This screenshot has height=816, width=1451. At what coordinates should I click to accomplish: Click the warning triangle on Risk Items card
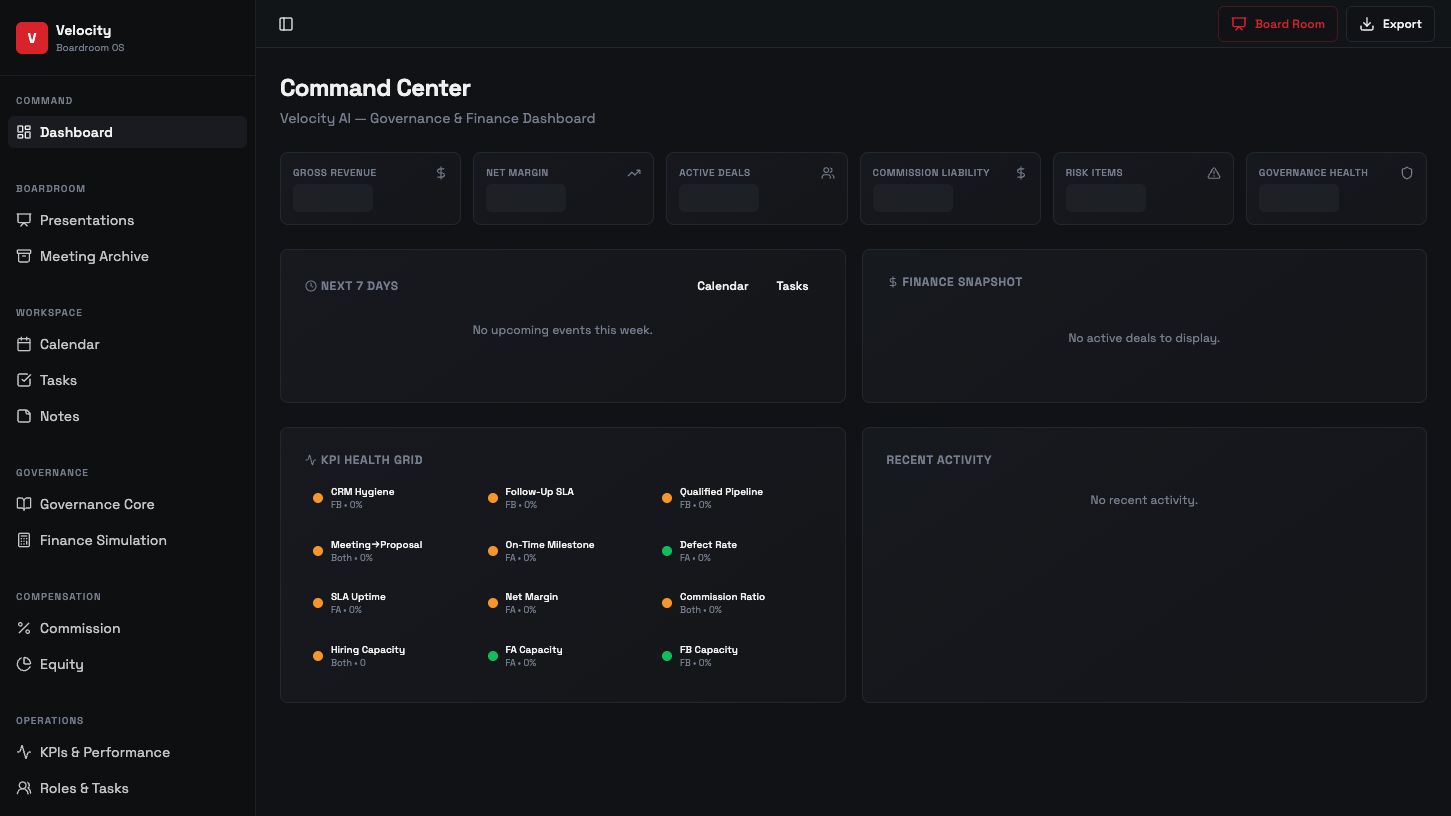[x=1214, y=173]
